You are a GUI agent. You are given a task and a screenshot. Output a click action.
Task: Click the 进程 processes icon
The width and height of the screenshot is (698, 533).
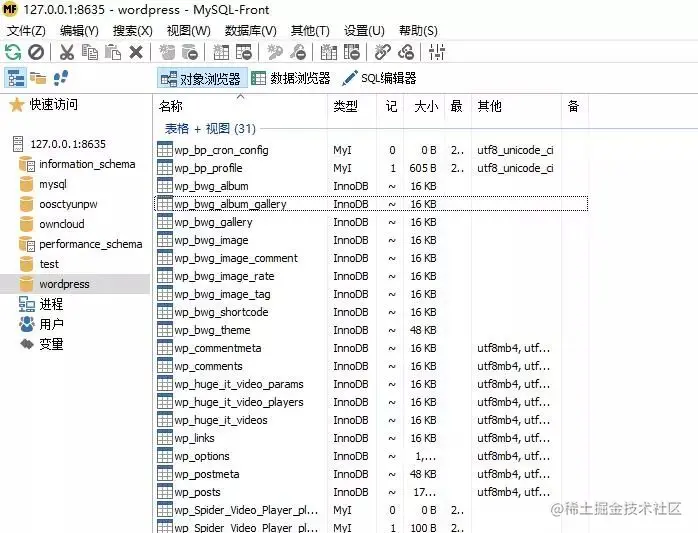(x=27, y=304)
